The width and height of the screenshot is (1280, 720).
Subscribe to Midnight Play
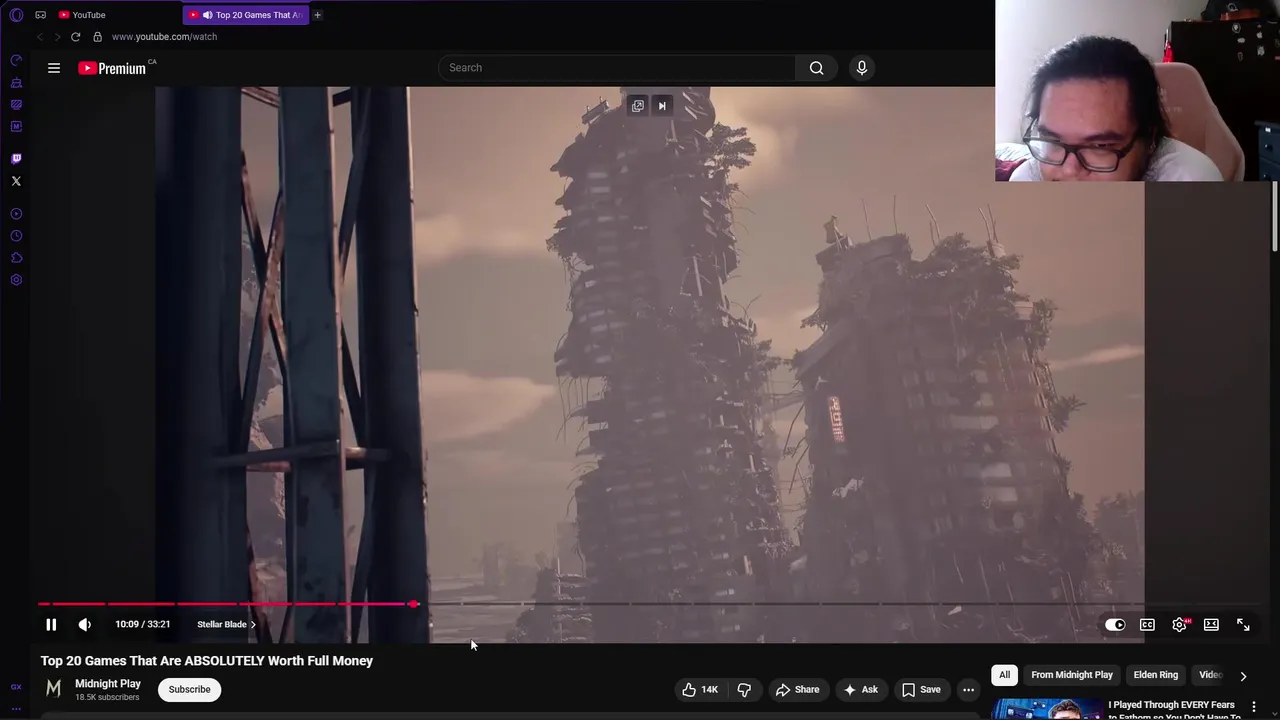coord(189,690)
